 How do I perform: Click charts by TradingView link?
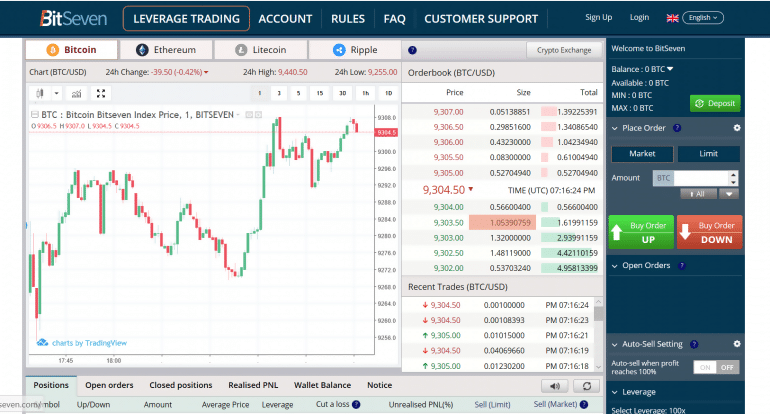pos(89,343)
